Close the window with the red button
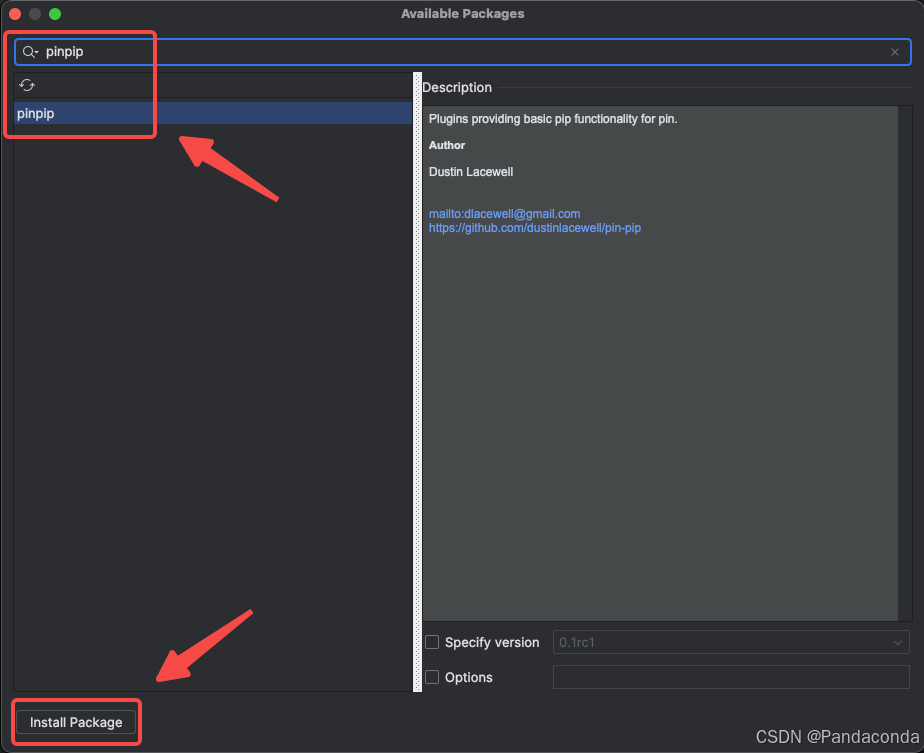The width and height of the screenshot is (924, 753). tap(15, 14)
